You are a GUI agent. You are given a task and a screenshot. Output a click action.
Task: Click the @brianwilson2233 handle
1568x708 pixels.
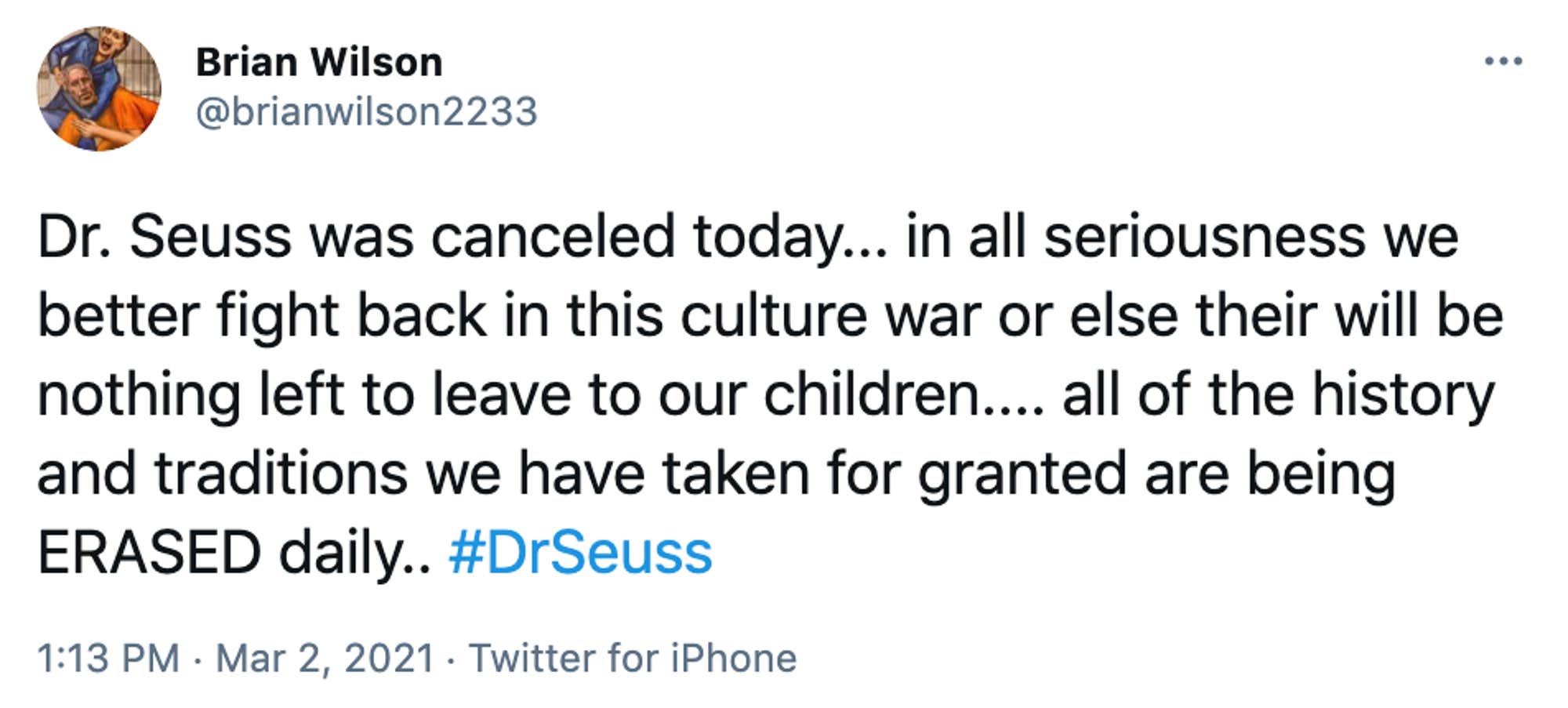pos(366,111)
